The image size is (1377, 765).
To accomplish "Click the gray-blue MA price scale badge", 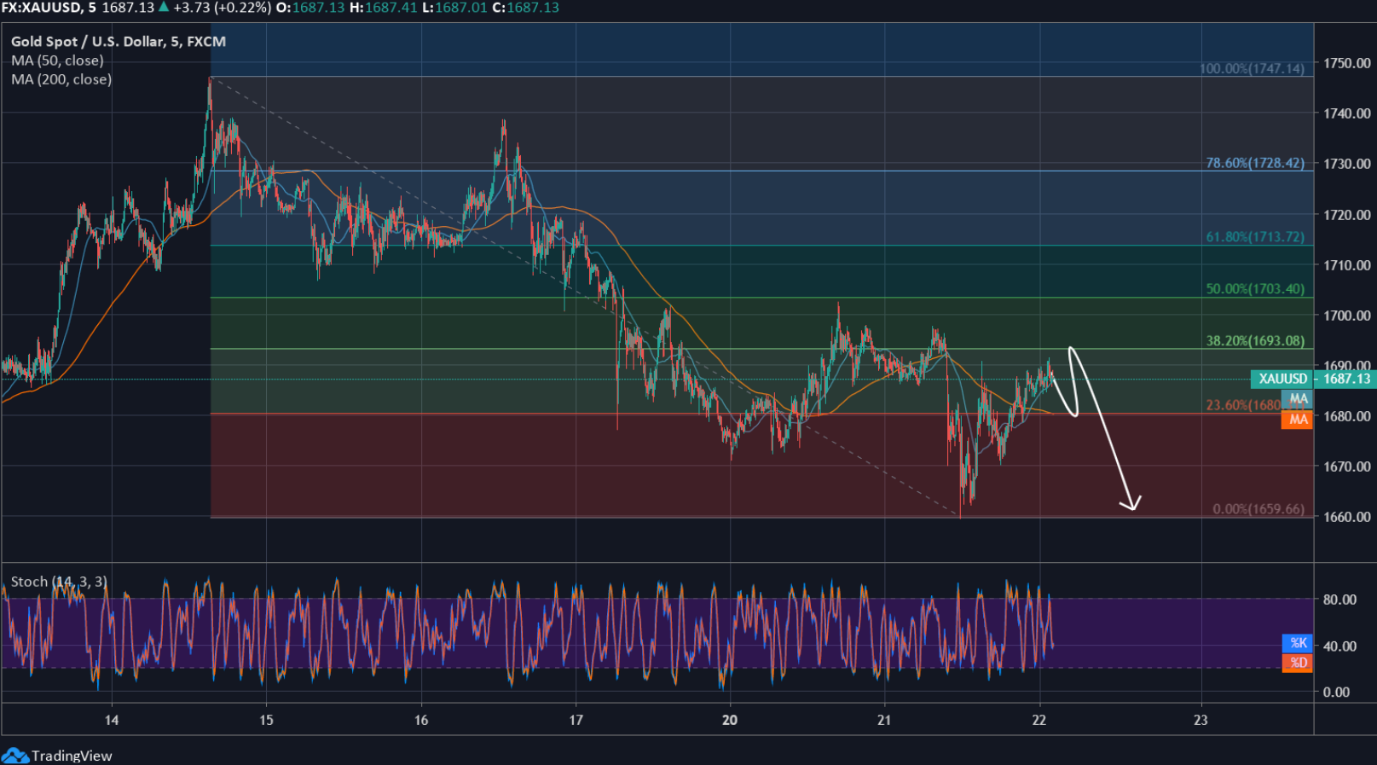I will tap(1298, 399).
